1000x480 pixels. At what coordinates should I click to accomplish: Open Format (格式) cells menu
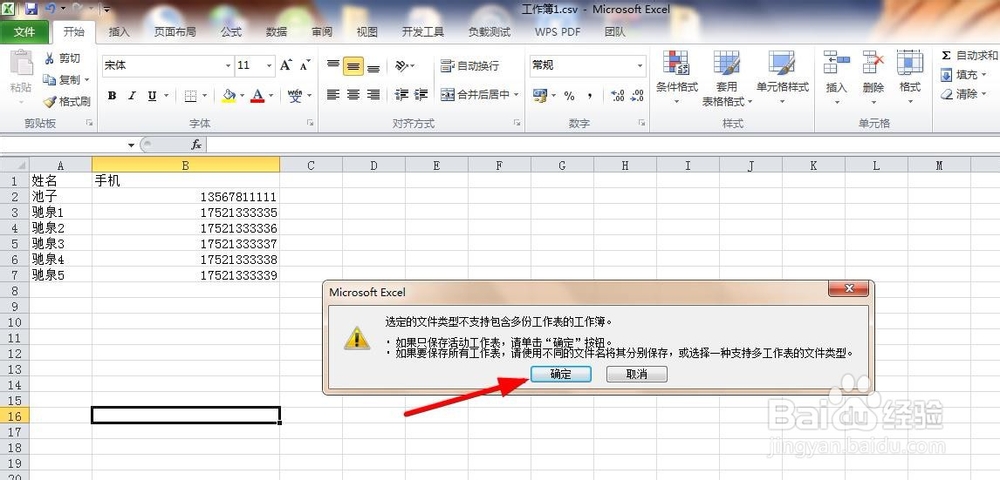pos(910,78)
